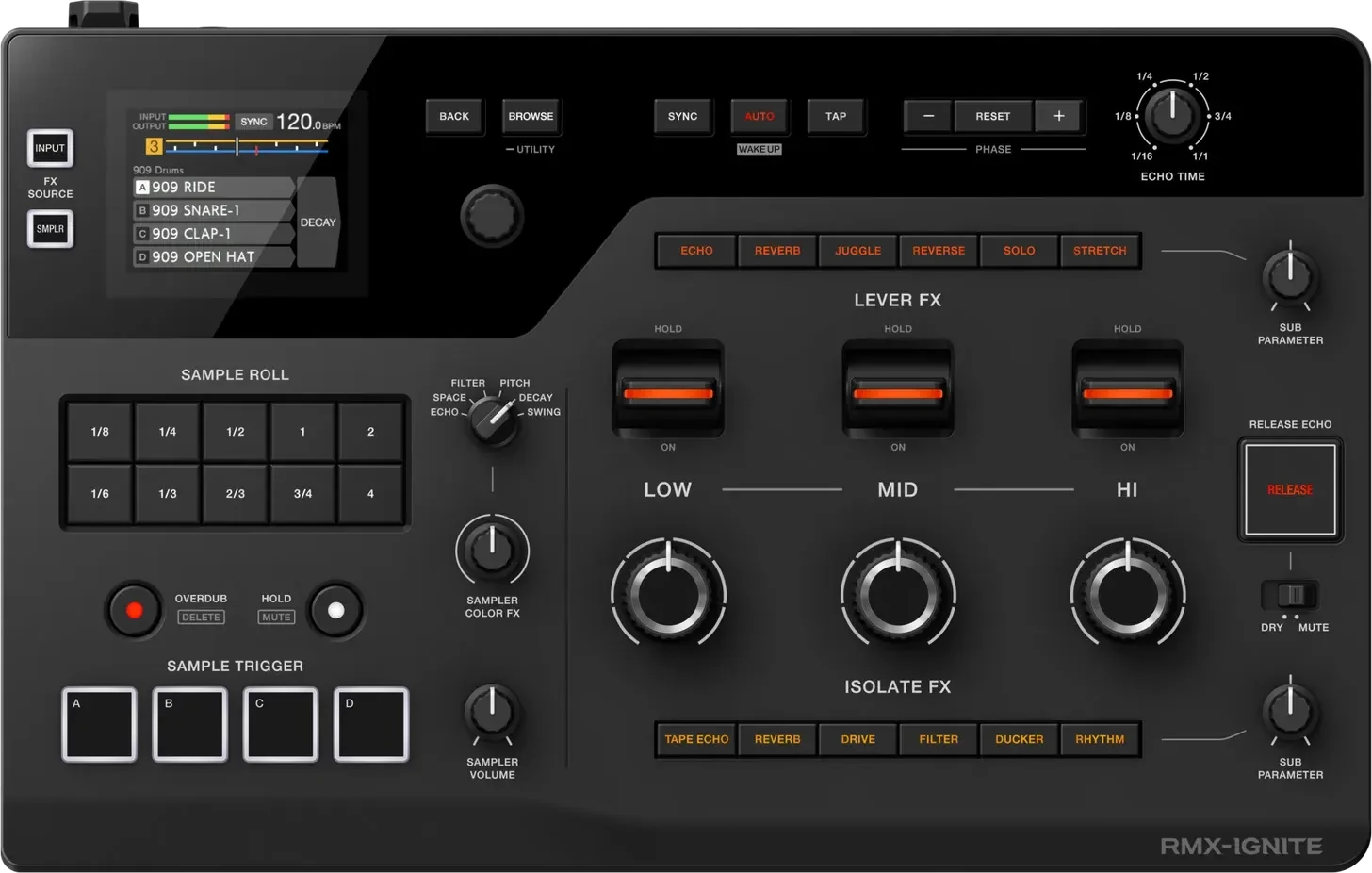The width and height of the screenshot is (1372, 873).
Task: Click the LOW band lever
Action: click(668, 388)
